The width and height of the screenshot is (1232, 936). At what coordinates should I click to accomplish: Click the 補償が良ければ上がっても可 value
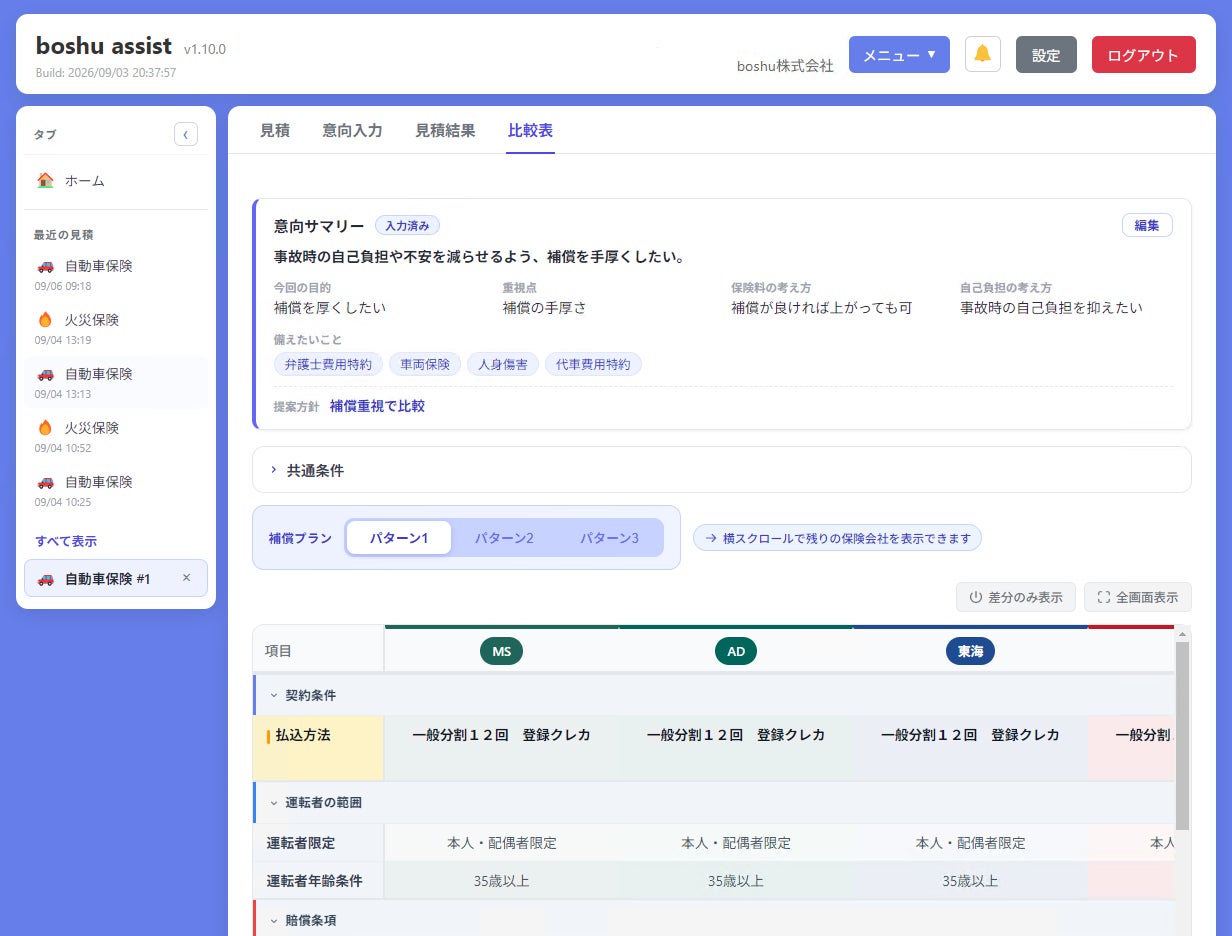(821, 308)
